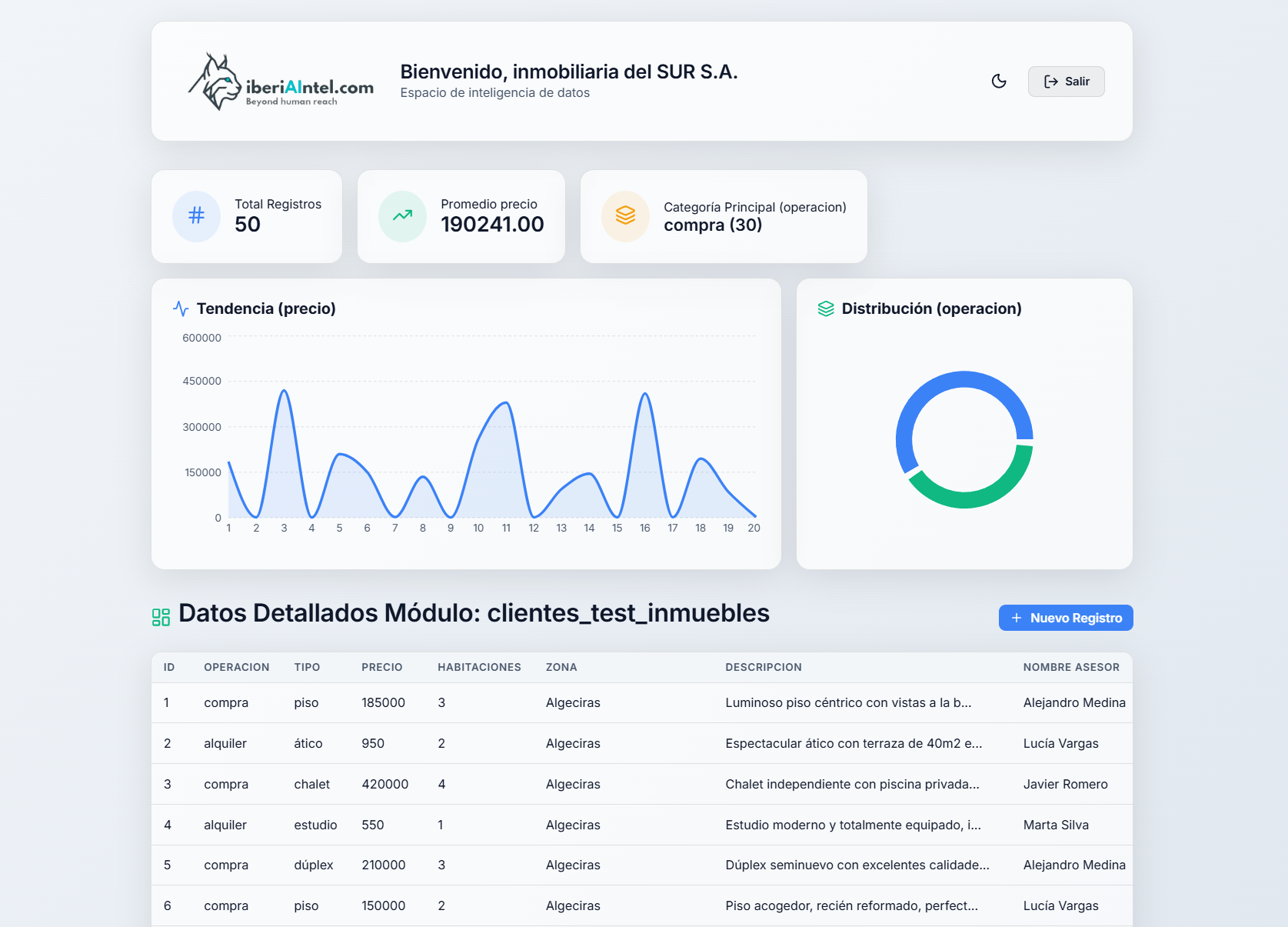This screenshot has width=1288, height=927.
Task: Click the price cell 185000
Action: [384, 702]
